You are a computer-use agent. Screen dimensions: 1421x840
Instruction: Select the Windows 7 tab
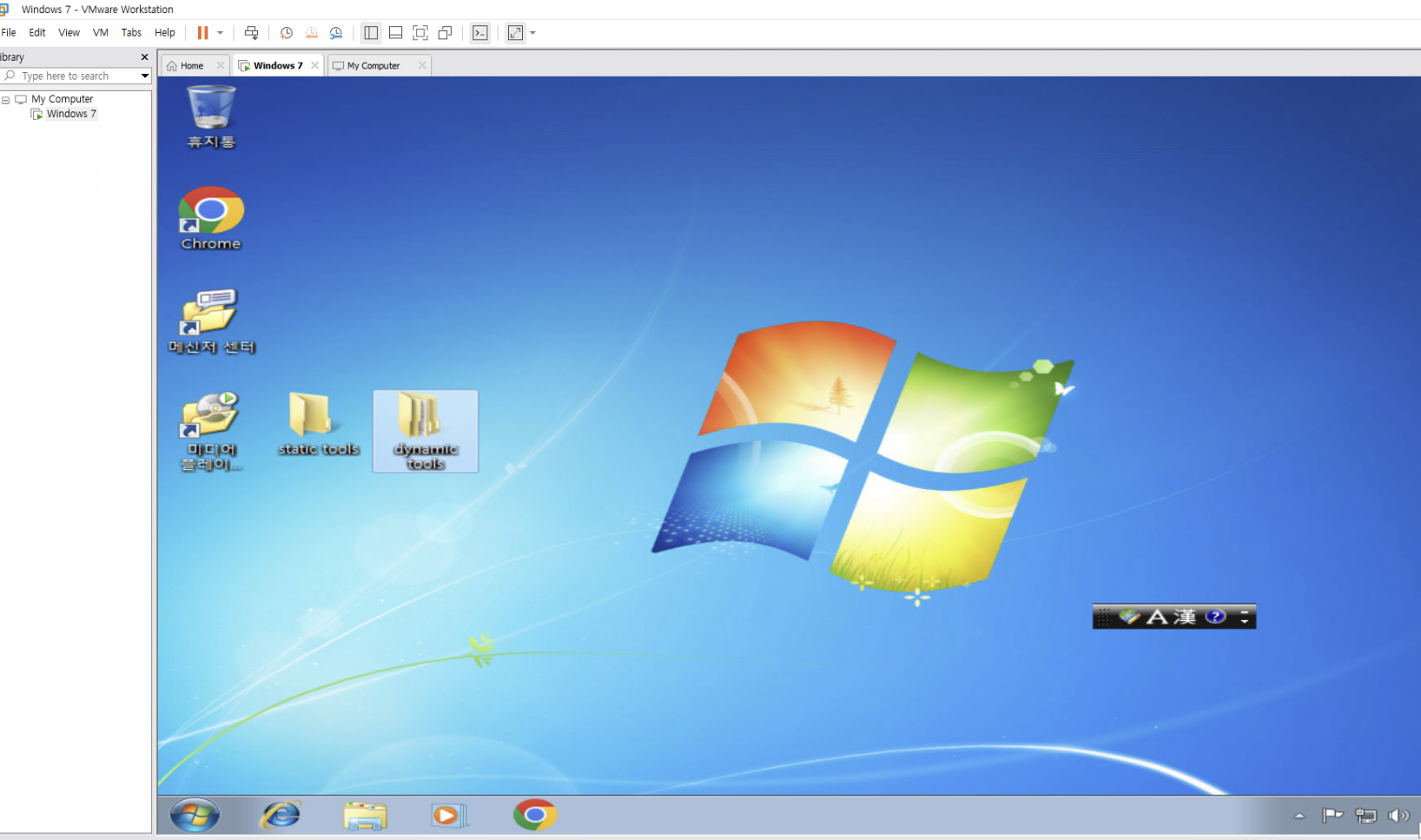278,66
